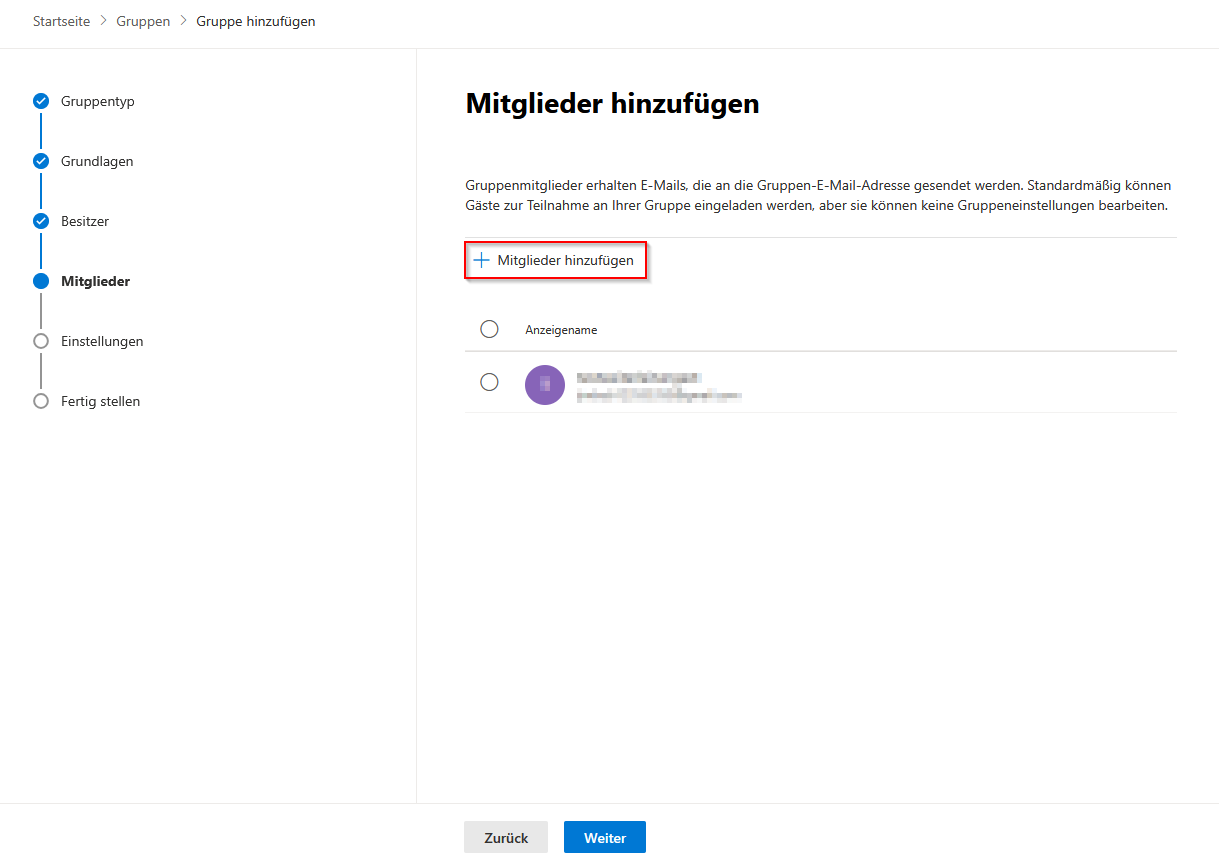Click the Einstellungen empty step circle icon
The height and width of the screenshot is (860, 1219).
[41, 341]
